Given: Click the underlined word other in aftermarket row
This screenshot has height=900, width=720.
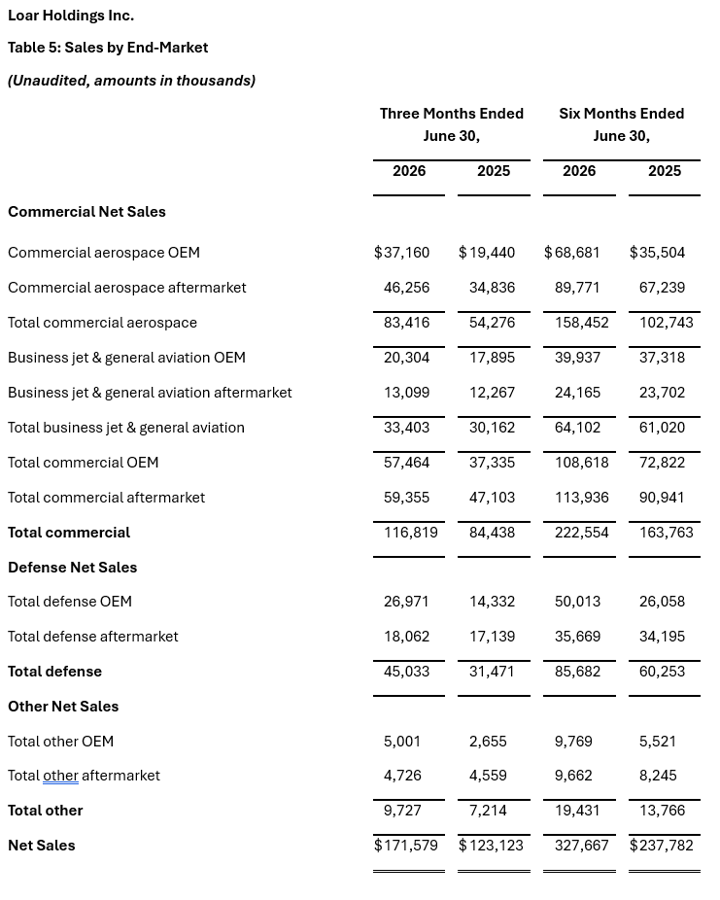Looking at the screenshot, I should pos(60,776).
